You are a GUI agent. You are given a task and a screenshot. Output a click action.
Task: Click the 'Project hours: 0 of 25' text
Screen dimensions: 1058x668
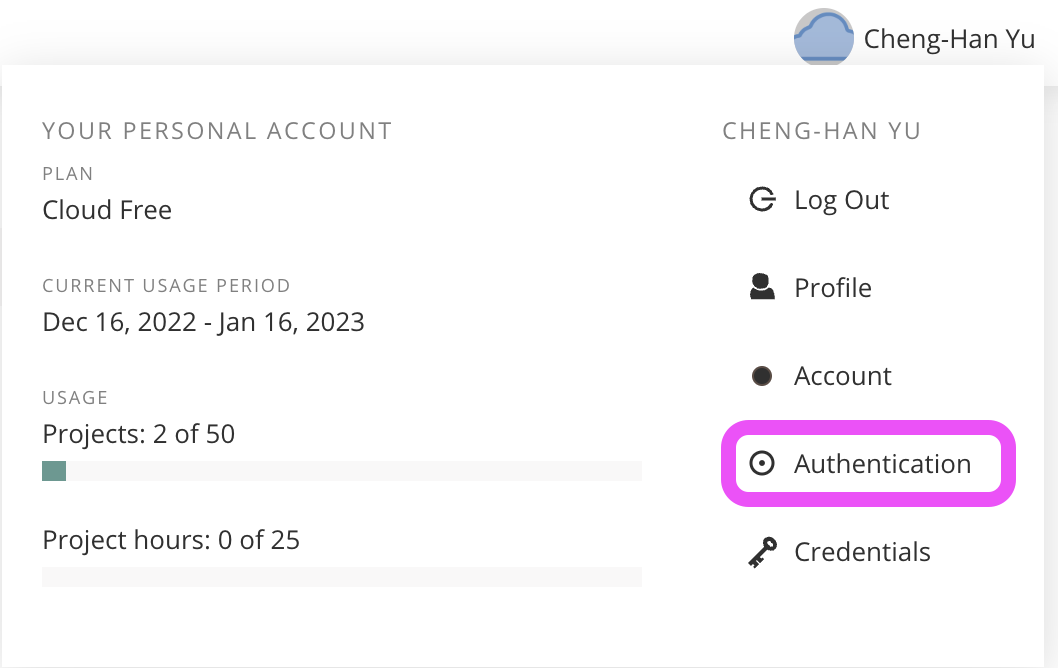click(x=171, y=540)
